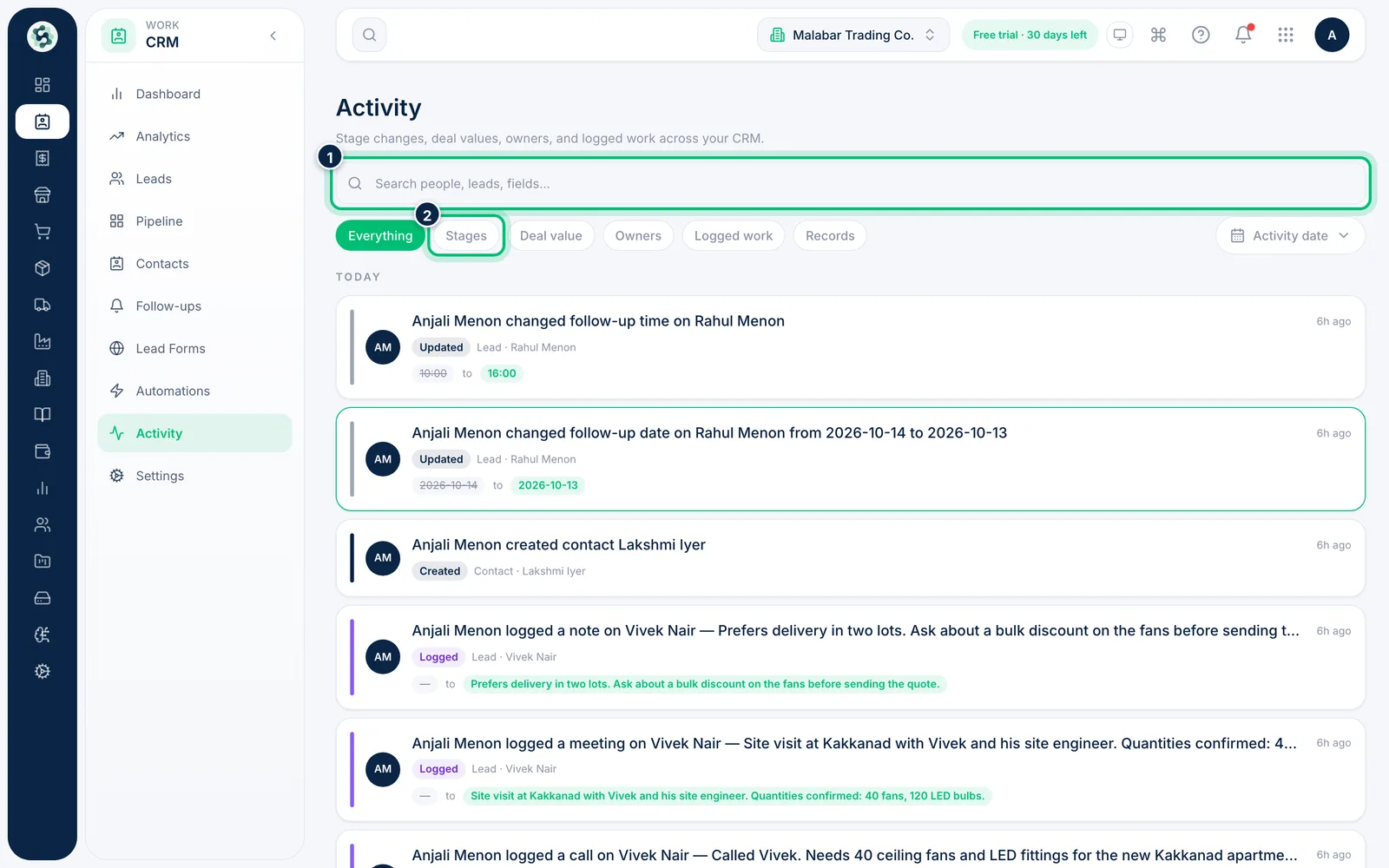Select the Deal value filter tab
Viewport: 1389px width, 868px height.
(x=551, y=236)
